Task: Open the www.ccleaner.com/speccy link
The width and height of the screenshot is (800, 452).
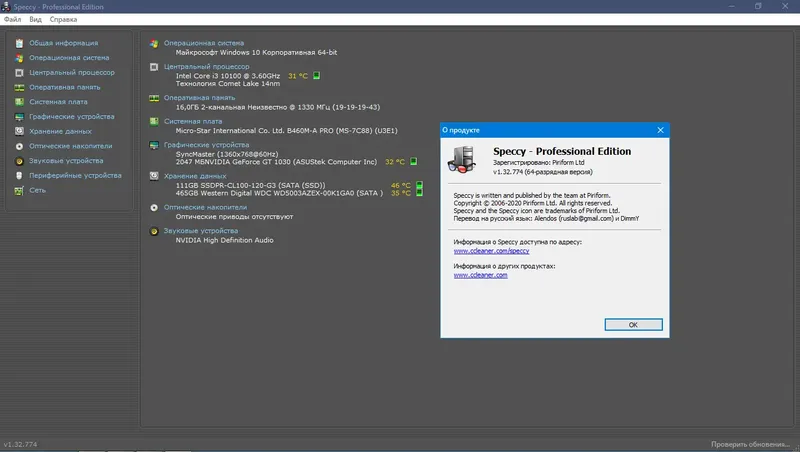Action: 491,251
